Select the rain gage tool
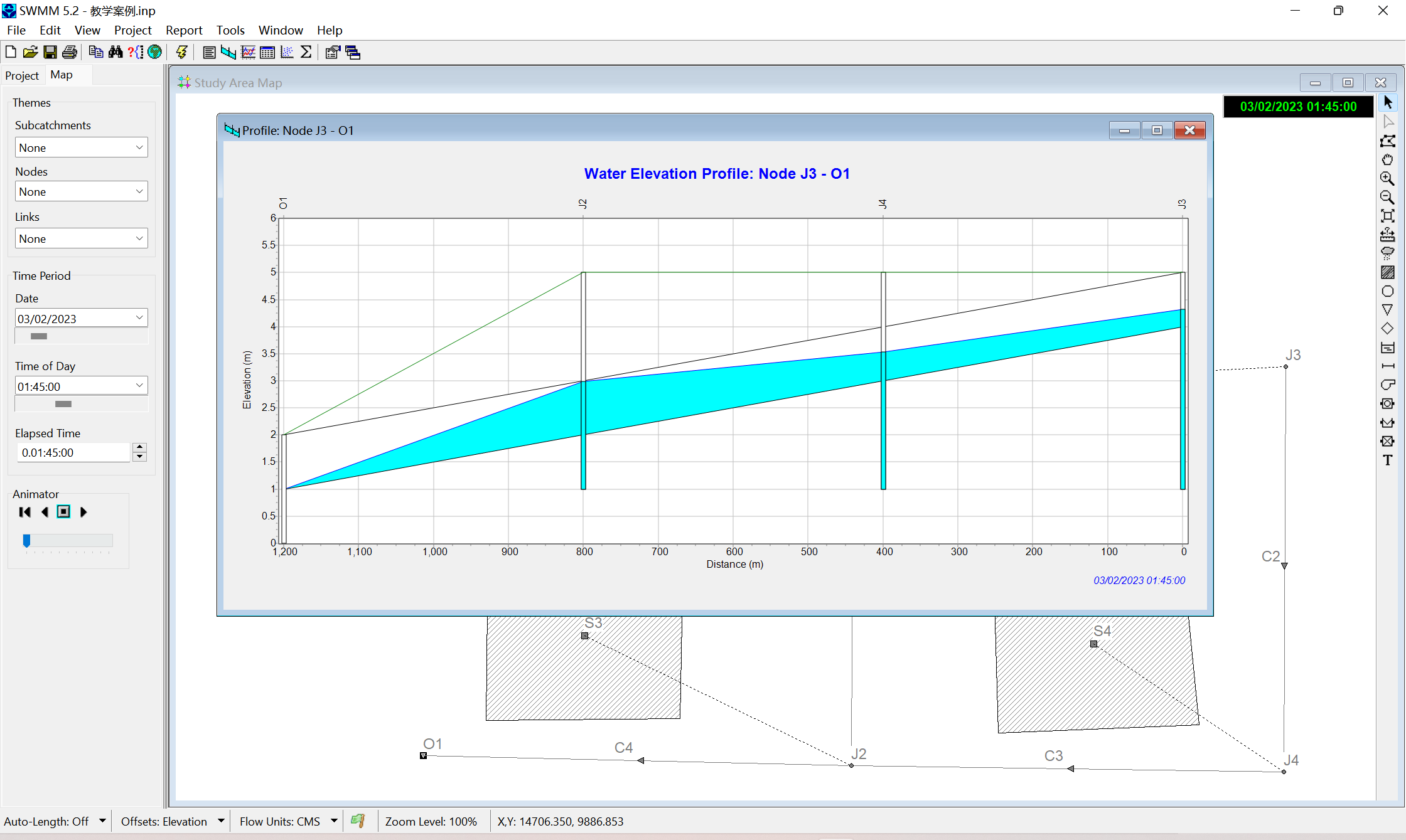This screenshot has height=840, width=1406. 1388,253
